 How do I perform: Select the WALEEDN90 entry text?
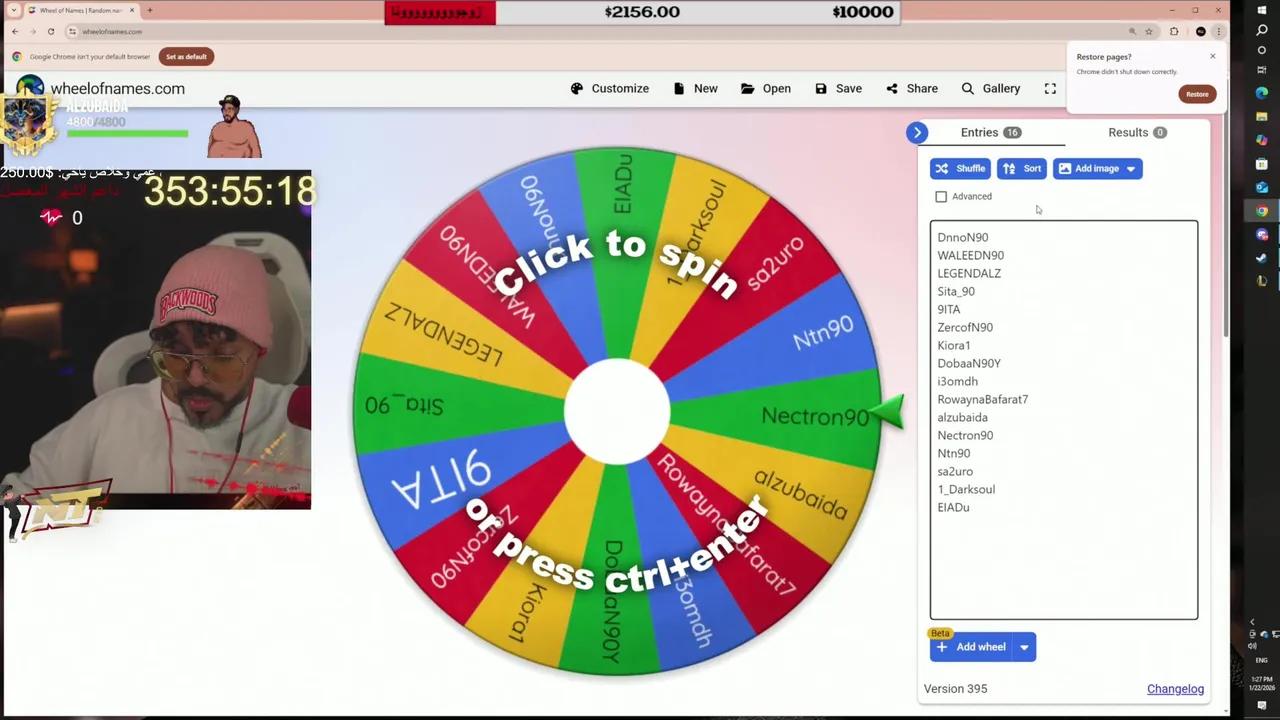tap(971, 255)
